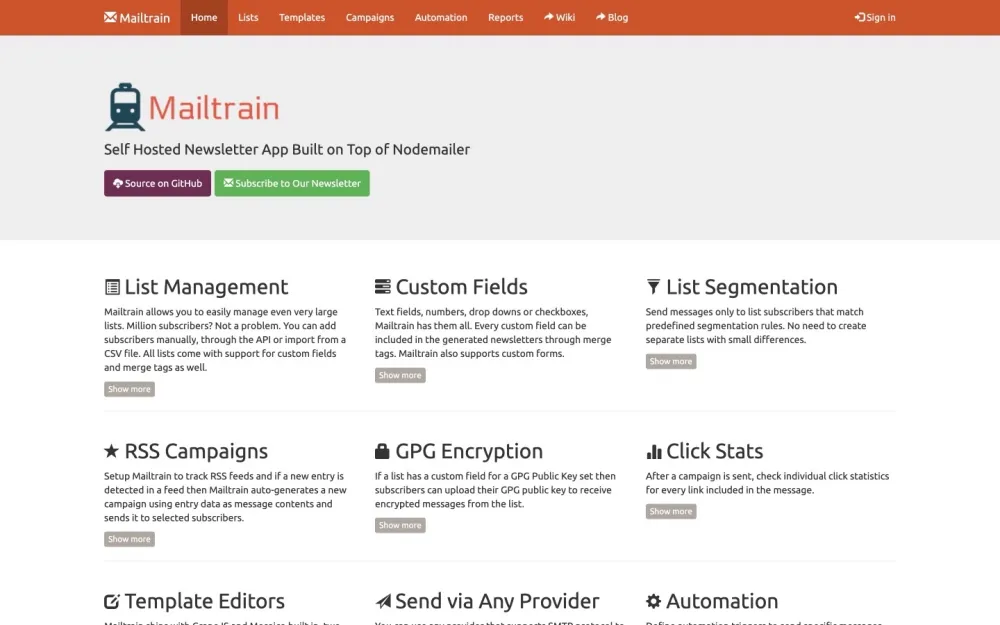The image size is (1000, 625).
Task: Select the RSS Campaigns star icon
Action: pos(110,450)
